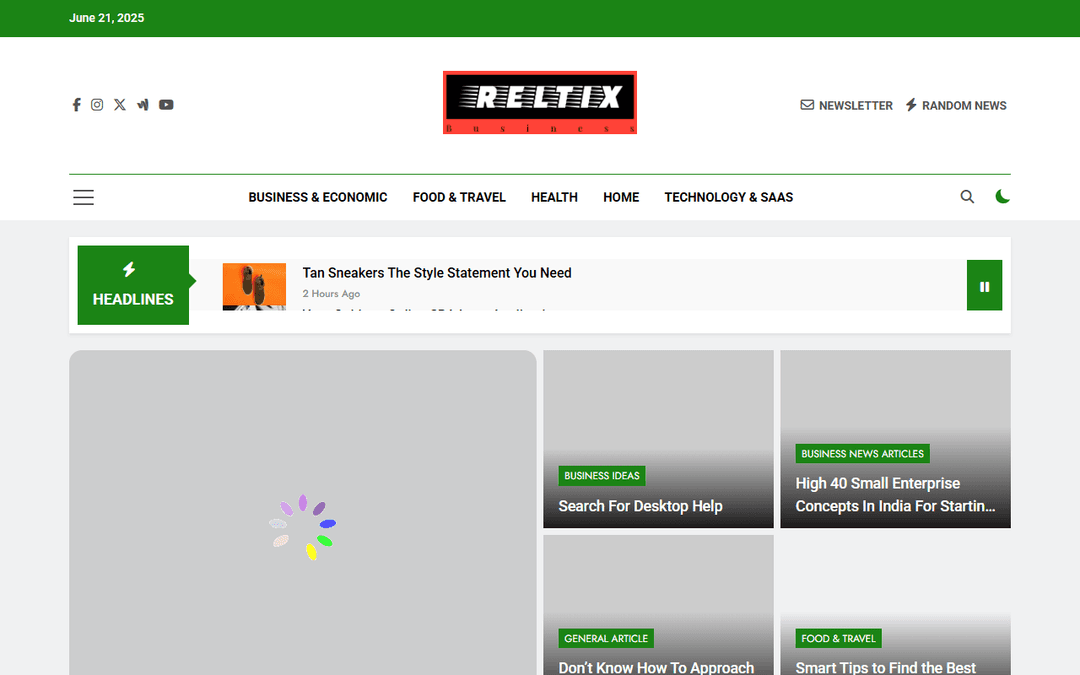Open the hamburger sidebar menu

pyautogui.click(x=83, y=198)
